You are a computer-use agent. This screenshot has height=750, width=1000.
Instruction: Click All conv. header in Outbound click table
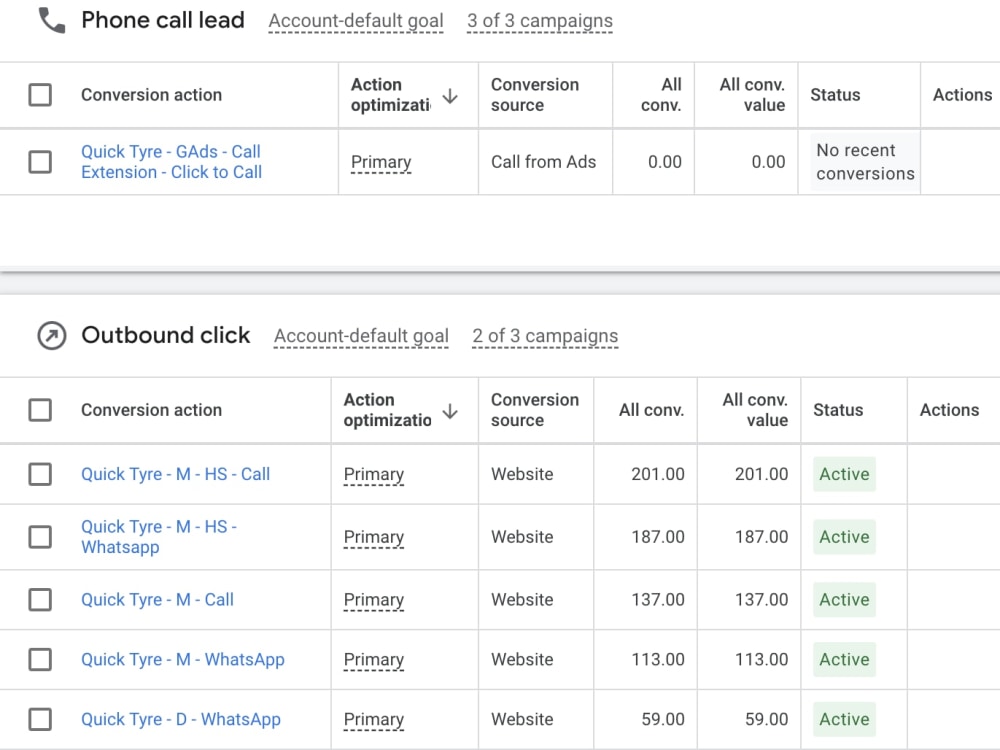click(x=651, y=410)
